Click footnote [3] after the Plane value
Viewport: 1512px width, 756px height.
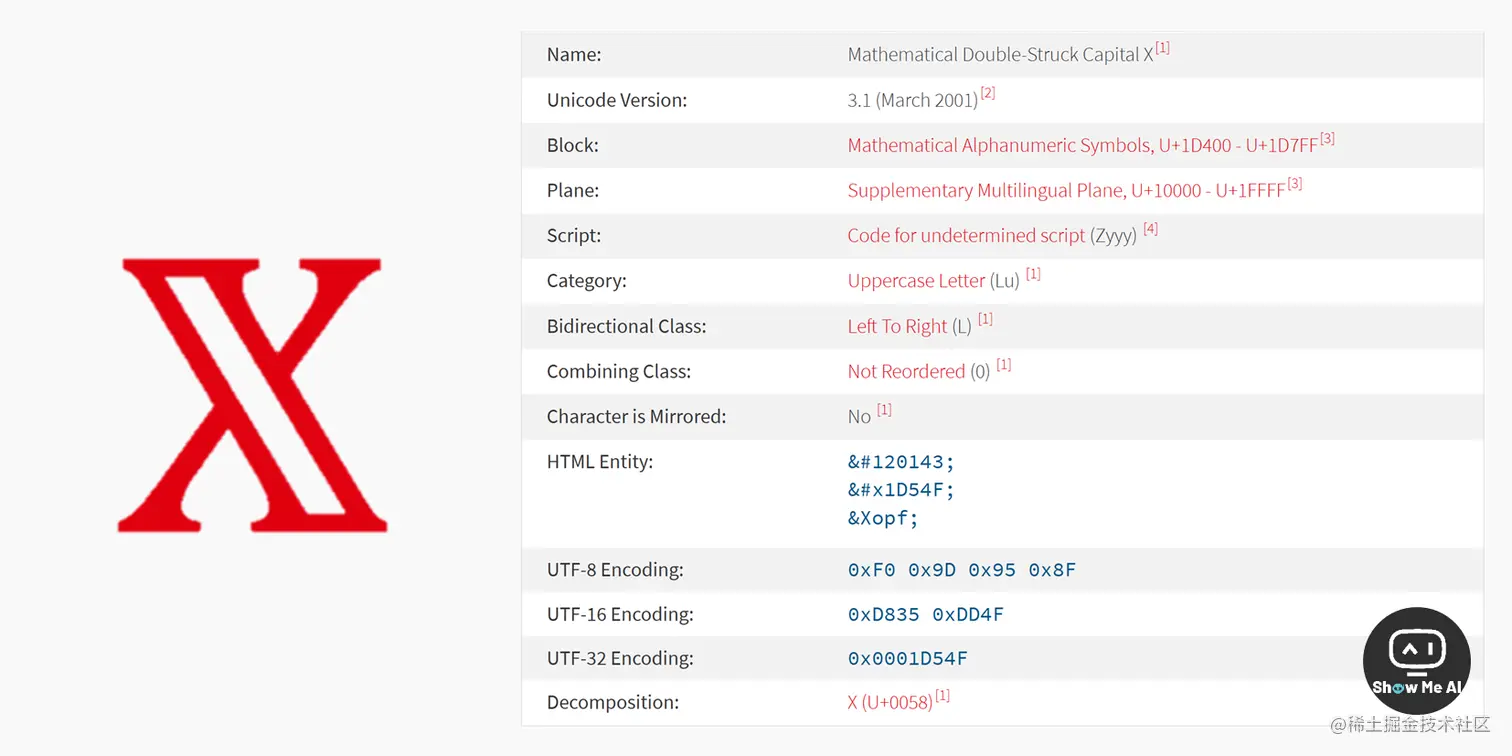click(1294, 183)
